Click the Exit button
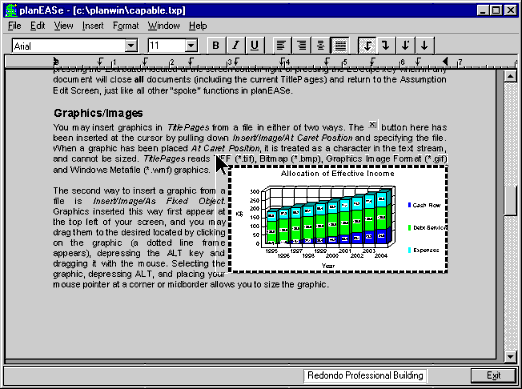Screen dimensions: 522x389 click(493, 376)
